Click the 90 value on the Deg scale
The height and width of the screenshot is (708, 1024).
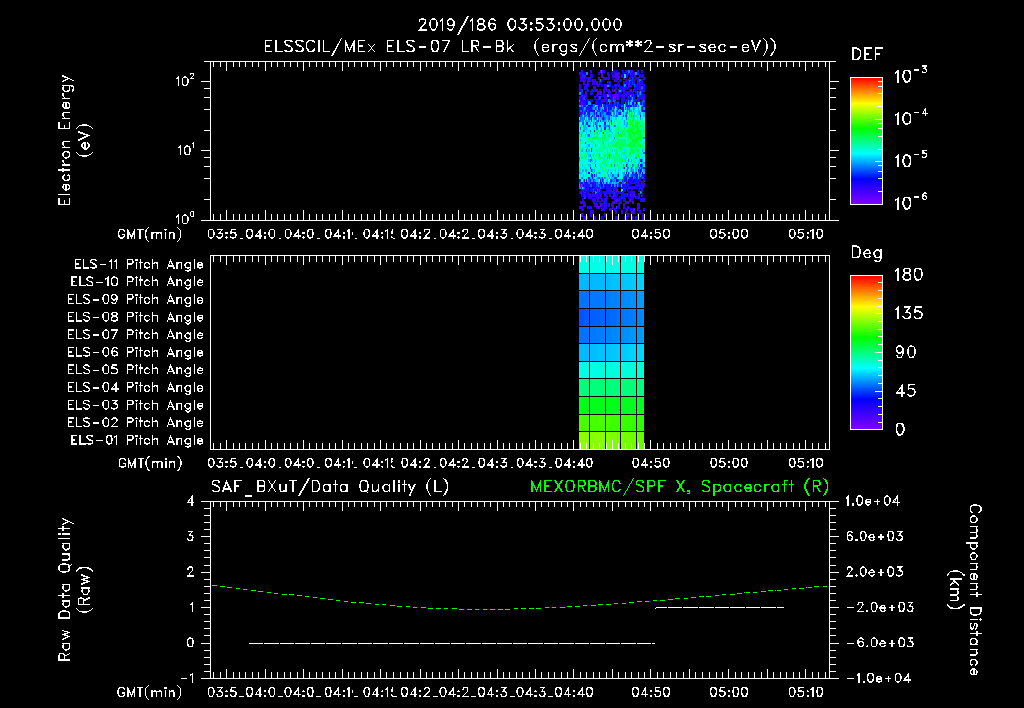[906, 353]
